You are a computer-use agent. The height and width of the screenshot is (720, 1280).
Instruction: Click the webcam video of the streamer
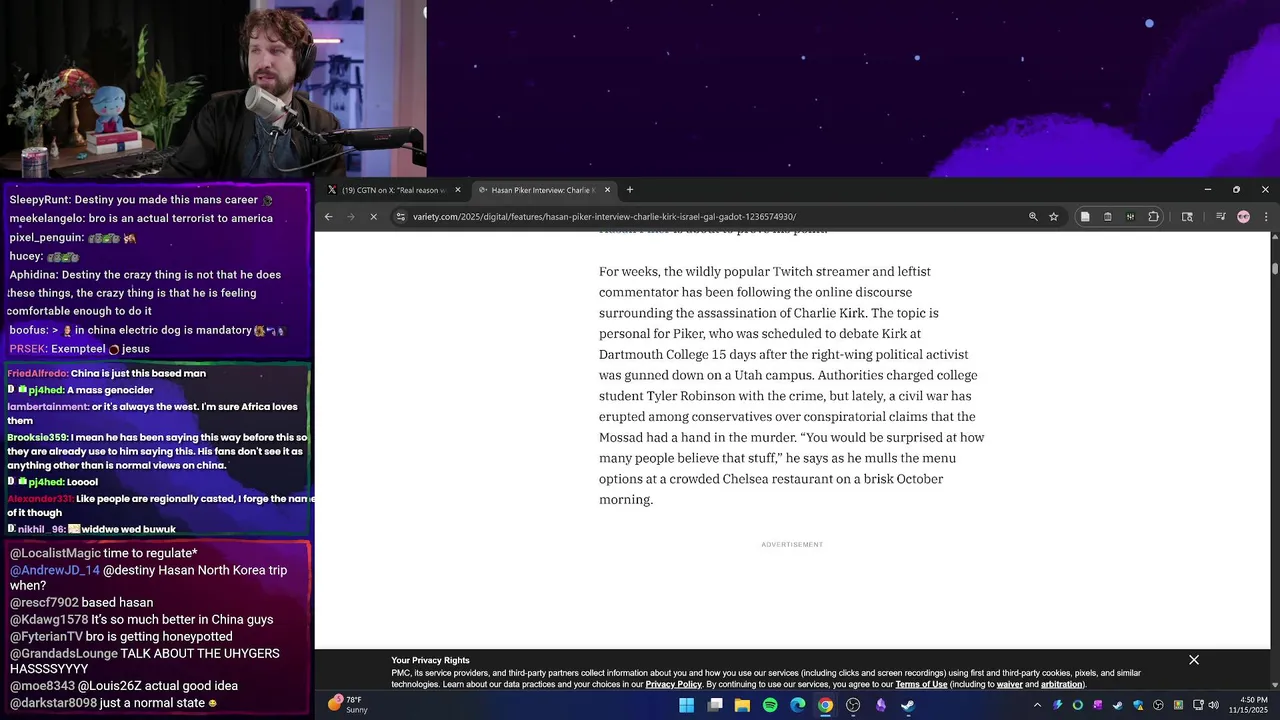(x=213, y=88)
